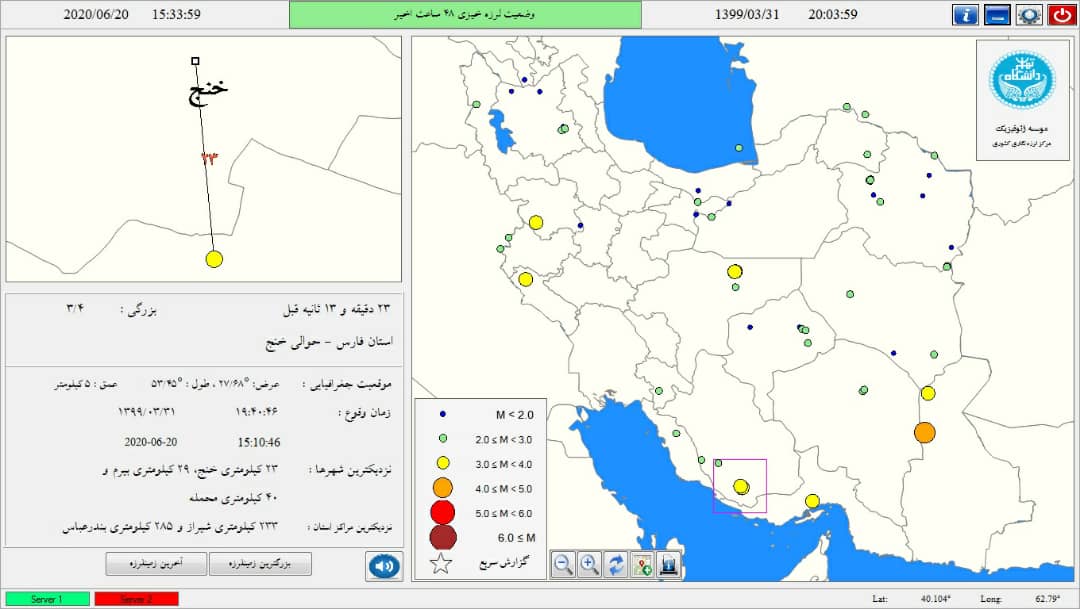Click the خنج city label in detail map

(208, 90)
